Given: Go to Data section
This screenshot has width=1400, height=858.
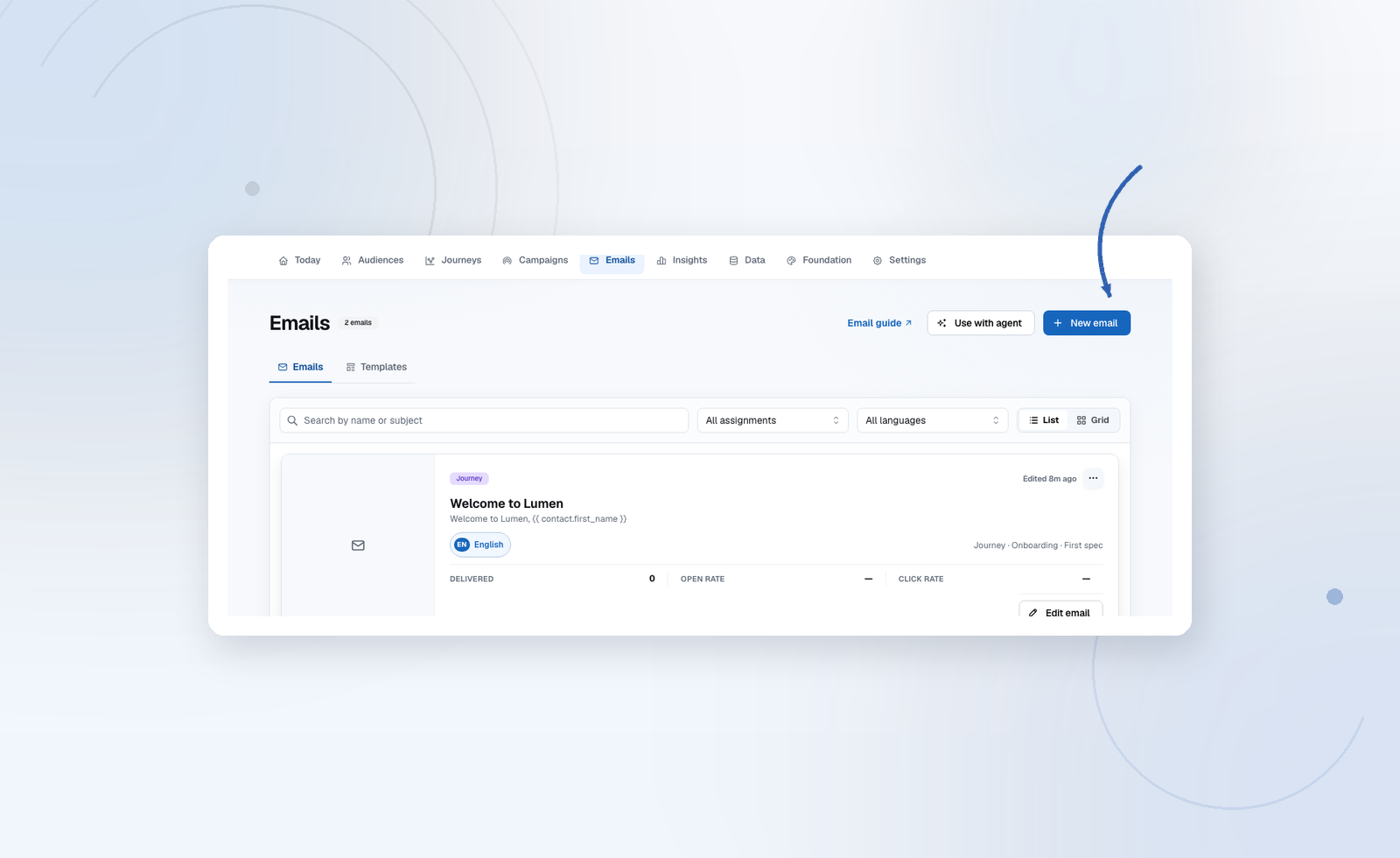Looking at the screenshot, I should pyautogui.click(x=746, y=260).
